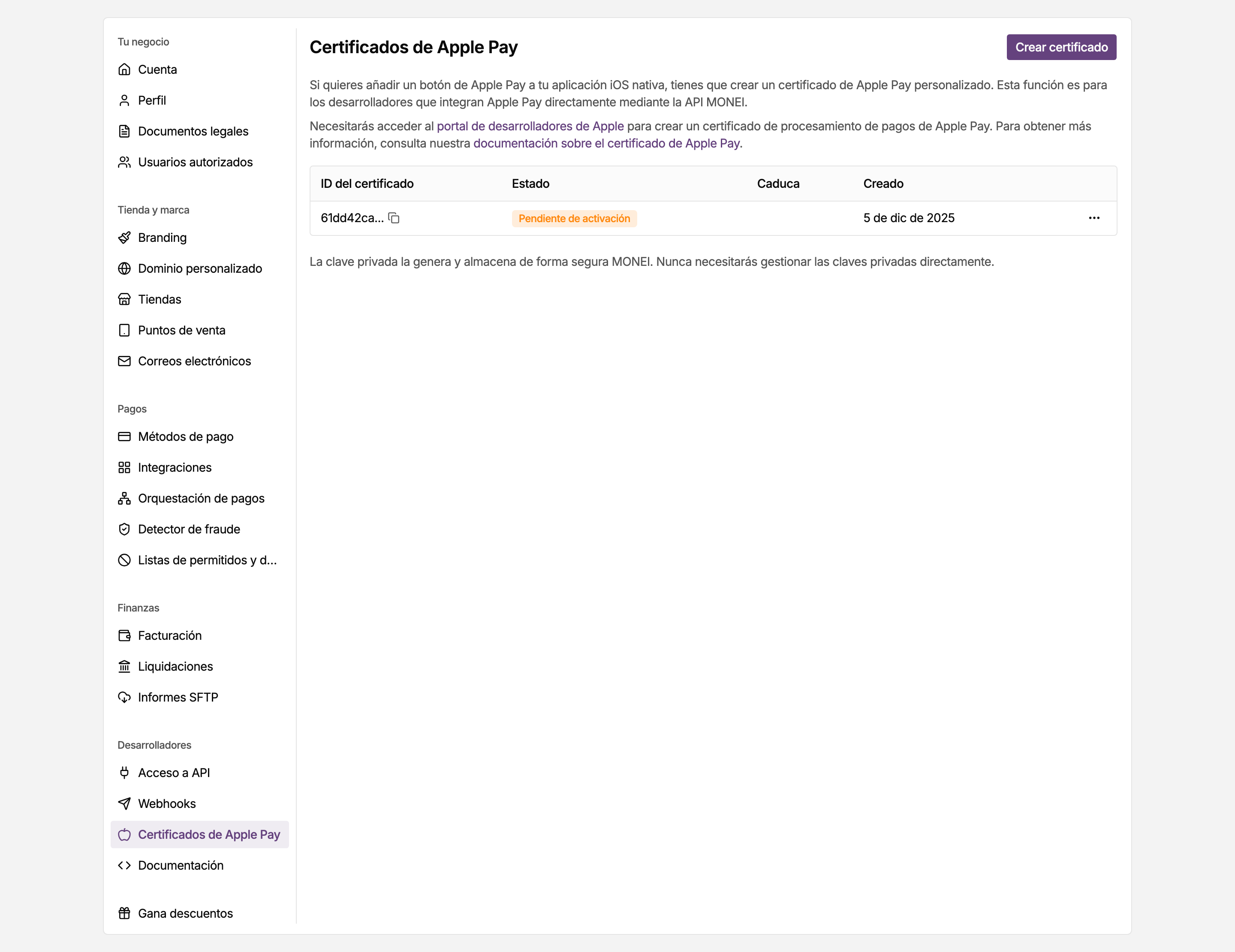Open Orquestación de pagos page
This screenshot has width=1235, height=952.
pyautogui.click(x=199, y=498)
